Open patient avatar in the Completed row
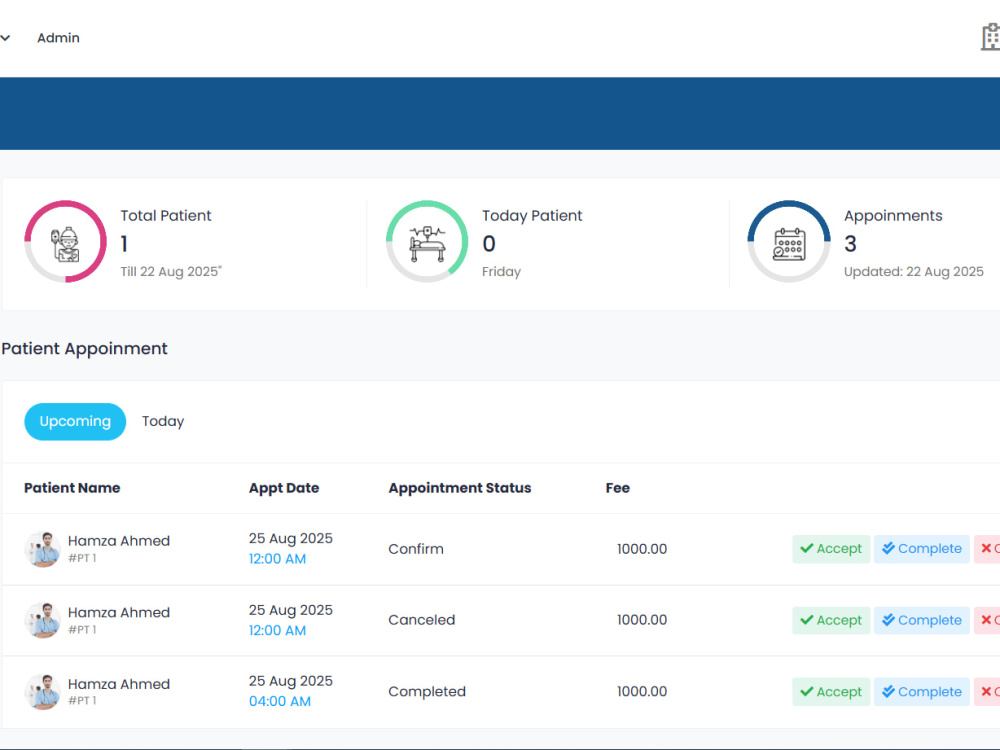This screenshot has width=1000, height=750. [x=43, y=692]
